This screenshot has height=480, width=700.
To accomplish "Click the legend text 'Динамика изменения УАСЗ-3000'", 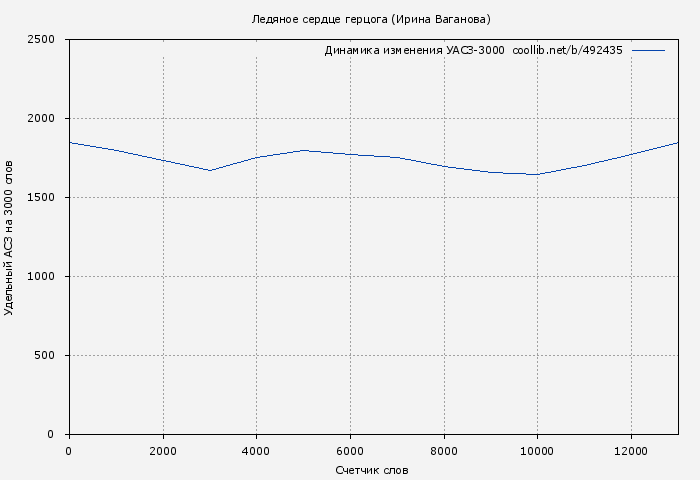I will (x=414, y=50).
